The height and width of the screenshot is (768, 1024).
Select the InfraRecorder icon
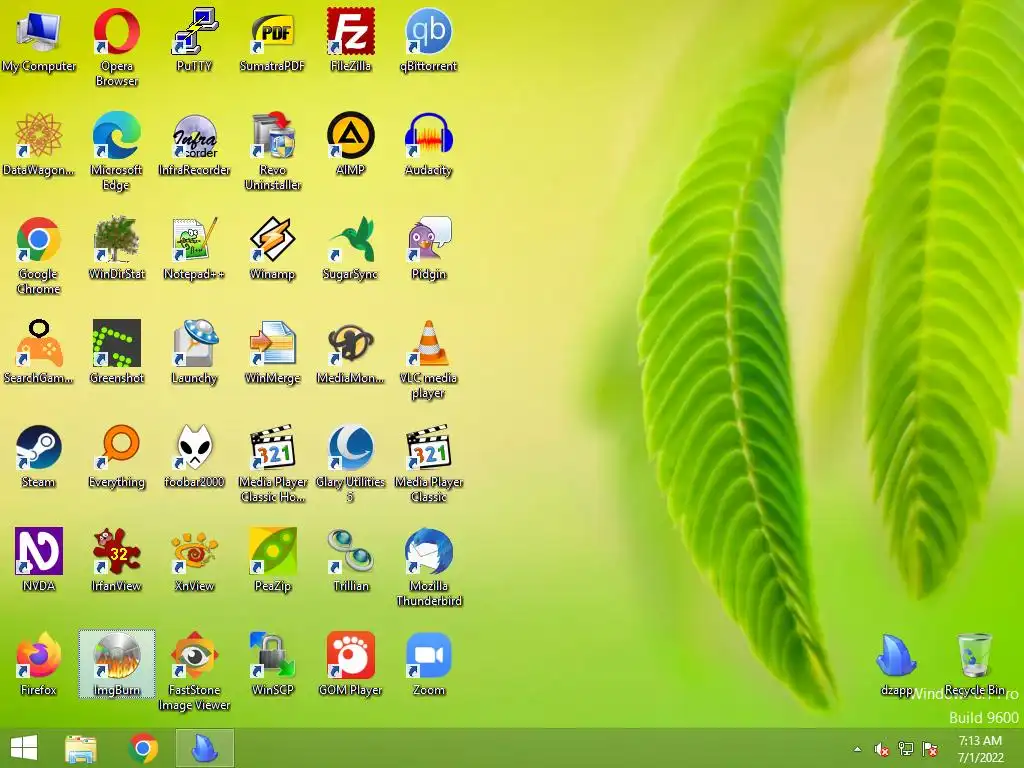(x=194, y=144)
